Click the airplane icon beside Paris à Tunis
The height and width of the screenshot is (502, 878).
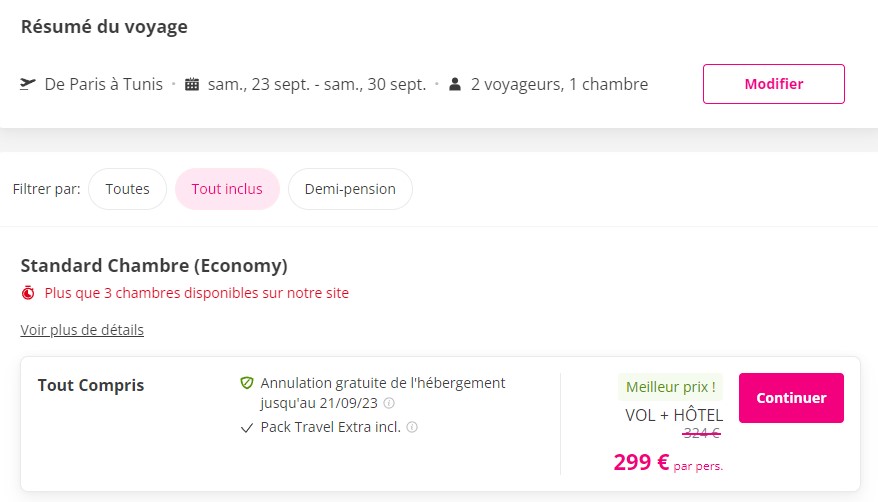pos(28,84)
